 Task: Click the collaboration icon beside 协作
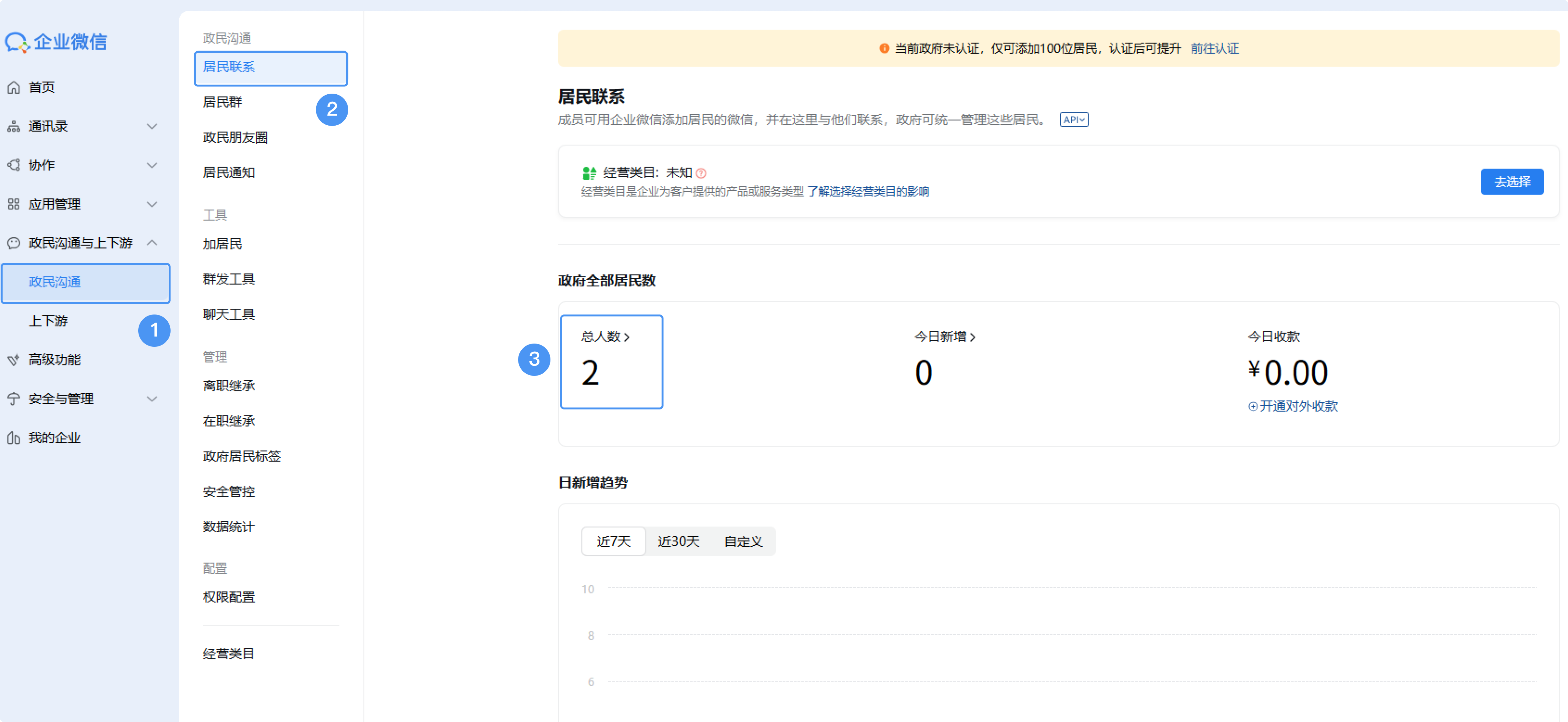pyautogui.click(x=13, y=165)
